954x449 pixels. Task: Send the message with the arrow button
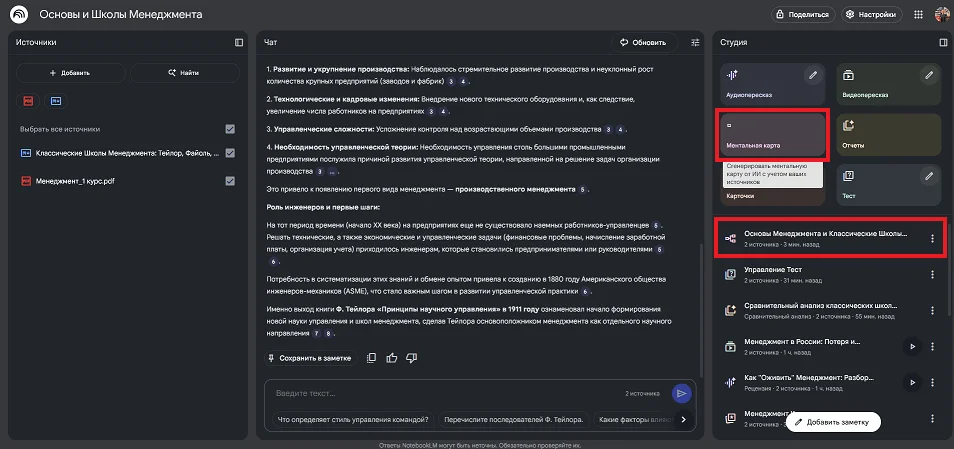(682, 394)
